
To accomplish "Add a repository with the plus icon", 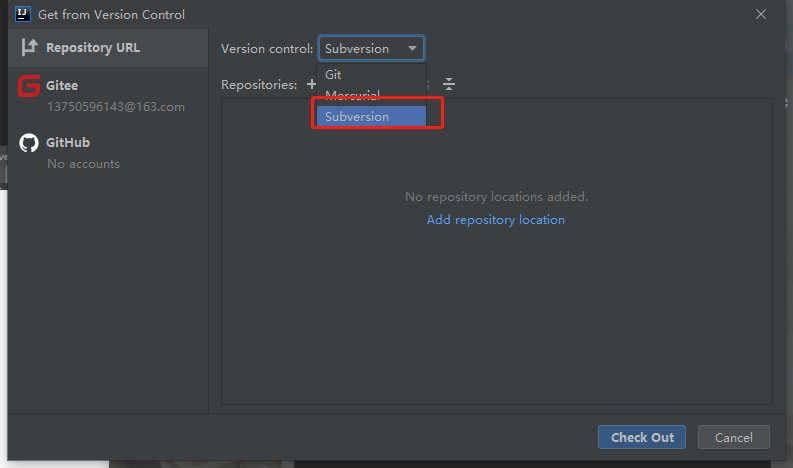I will point(311,84).
